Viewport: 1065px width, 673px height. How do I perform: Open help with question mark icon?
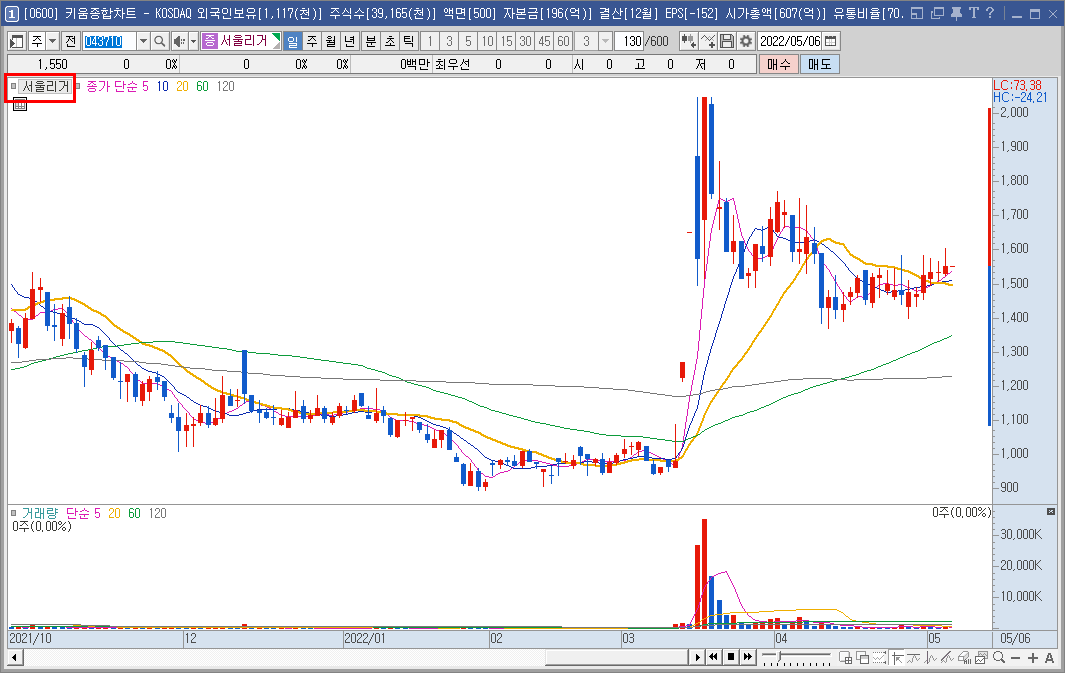pyautogui.click(x=990, y=13)
